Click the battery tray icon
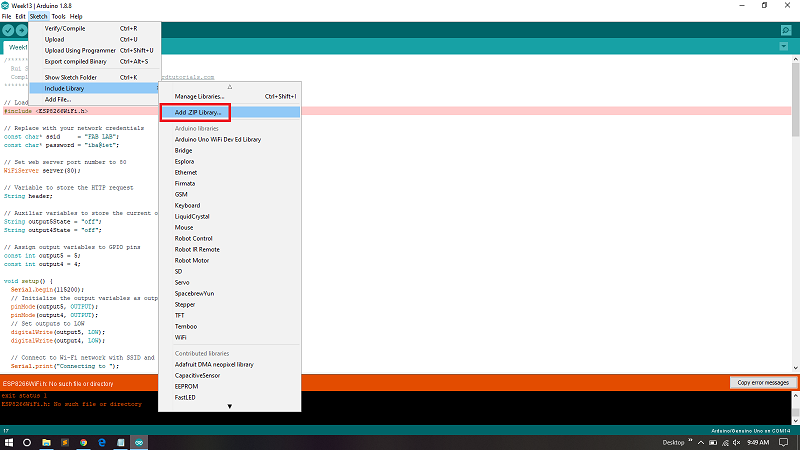The height and width of the screenshot is (450, 800). tap(713, 442)
